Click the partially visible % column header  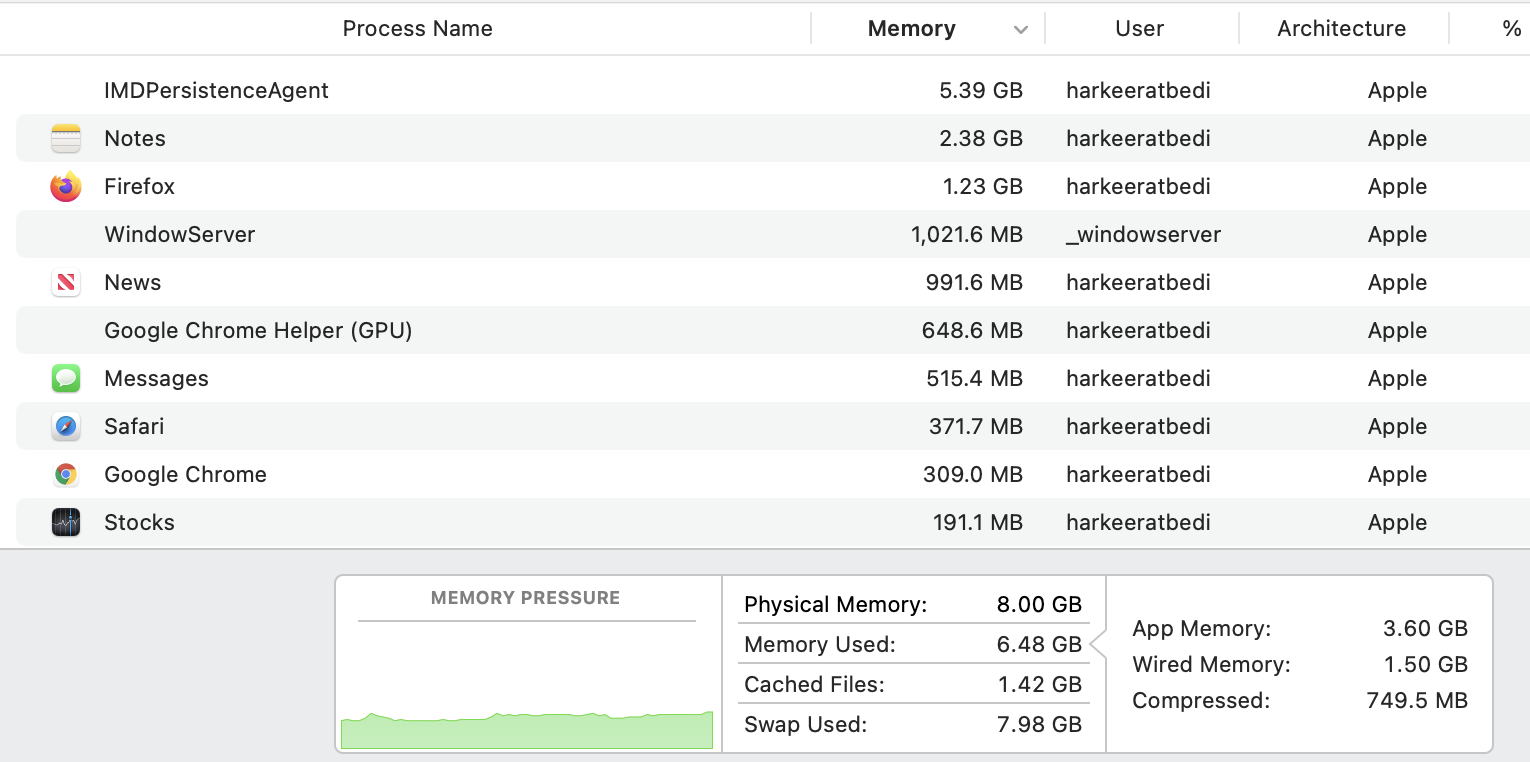1510,29
